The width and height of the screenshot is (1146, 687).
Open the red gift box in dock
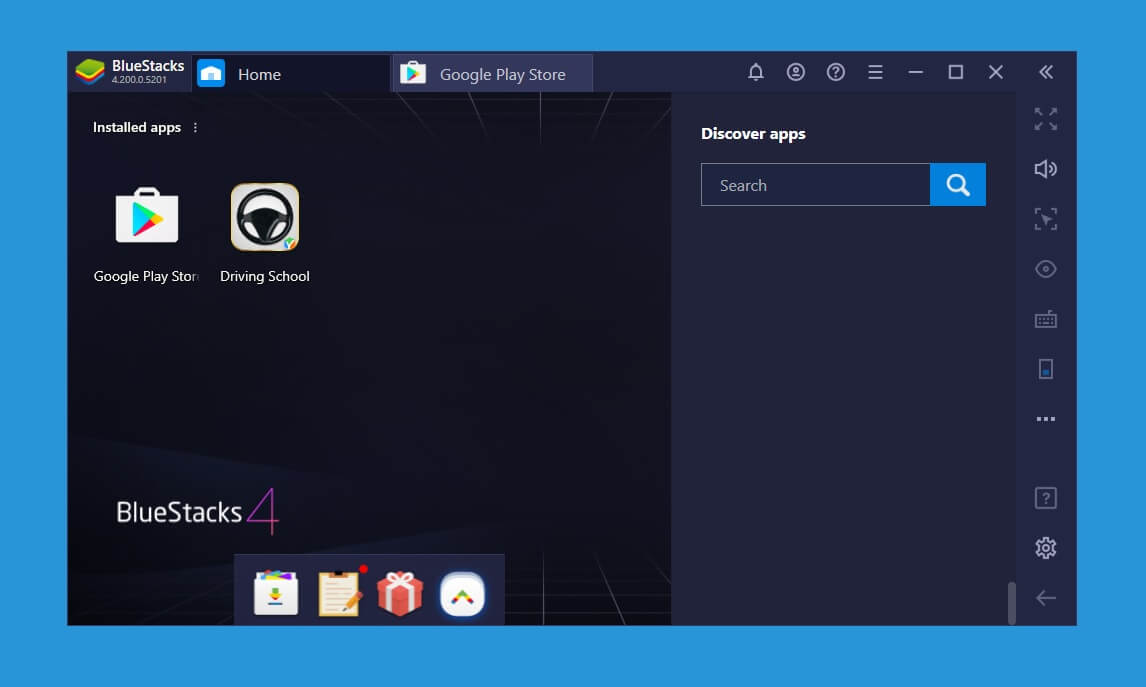(x=400, y=593)
